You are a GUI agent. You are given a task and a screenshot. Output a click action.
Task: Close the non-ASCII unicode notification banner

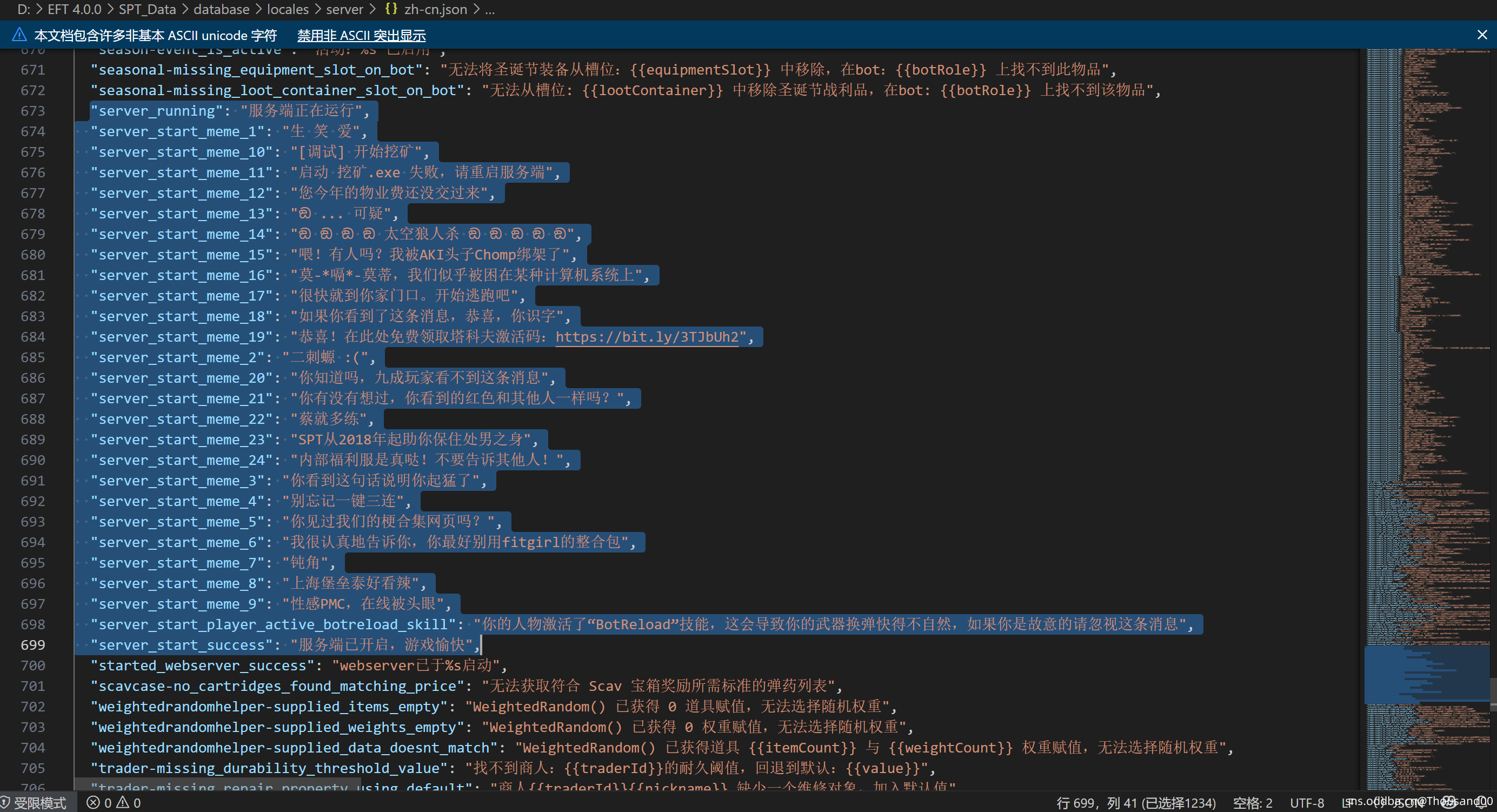point(1482,35)
